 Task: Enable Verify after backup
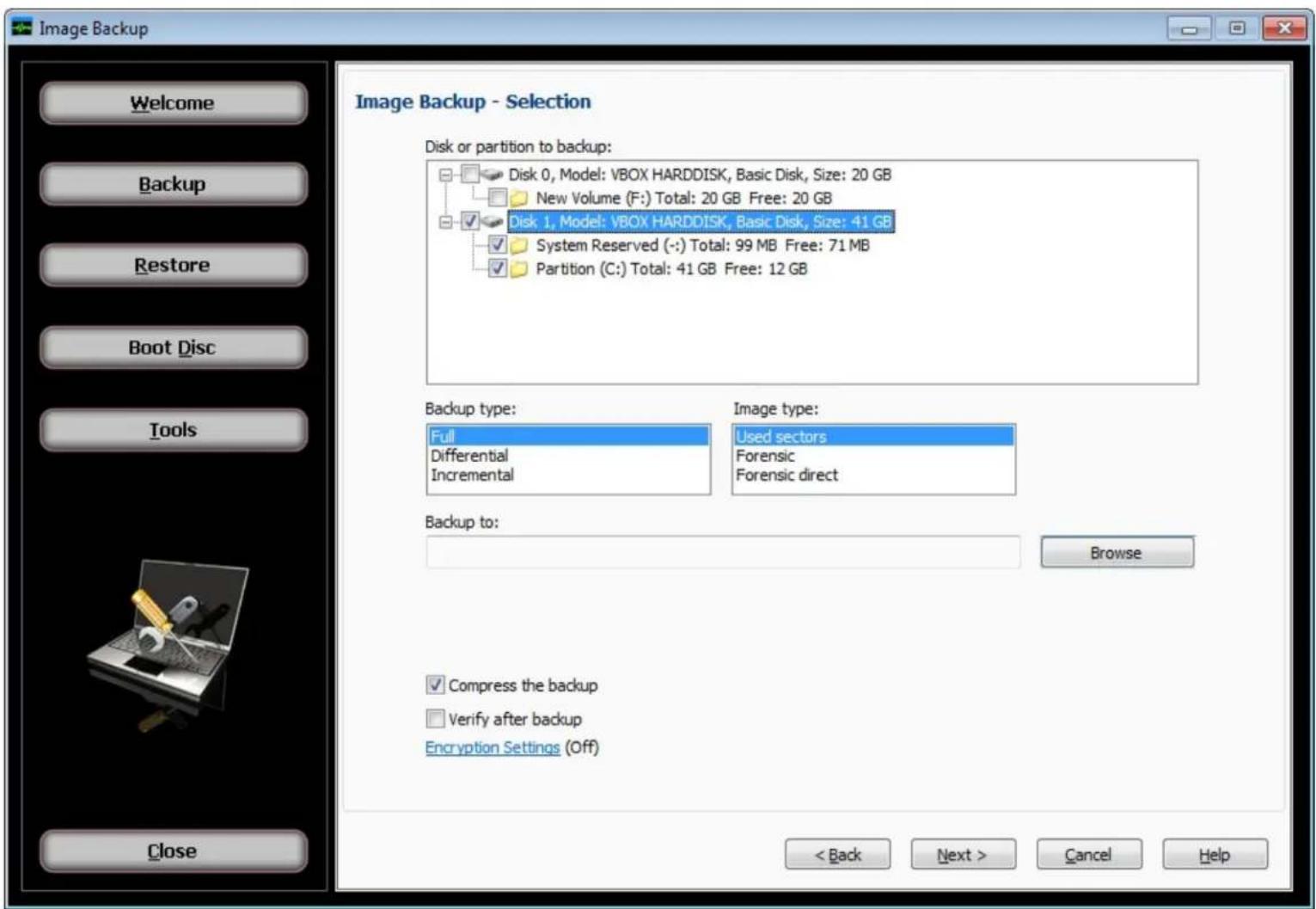pyautogui.click(x=436, y=718)
